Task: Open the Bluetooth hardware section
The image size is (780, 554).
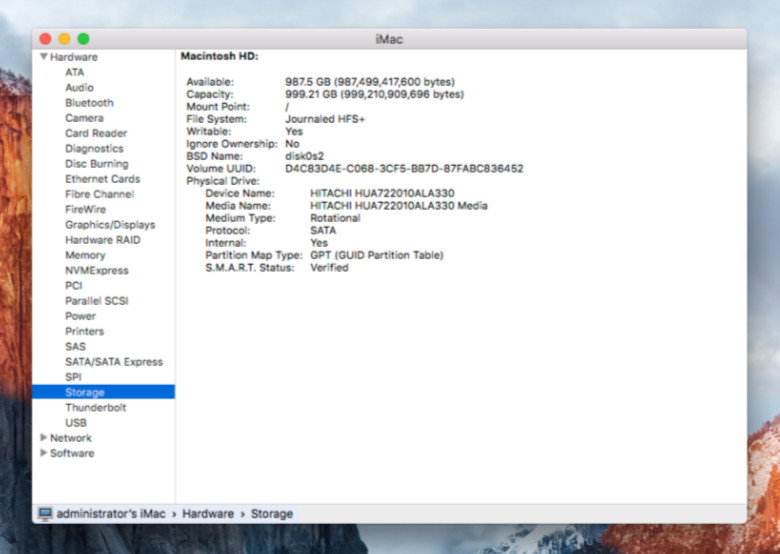Action: [x=89, y=103]
